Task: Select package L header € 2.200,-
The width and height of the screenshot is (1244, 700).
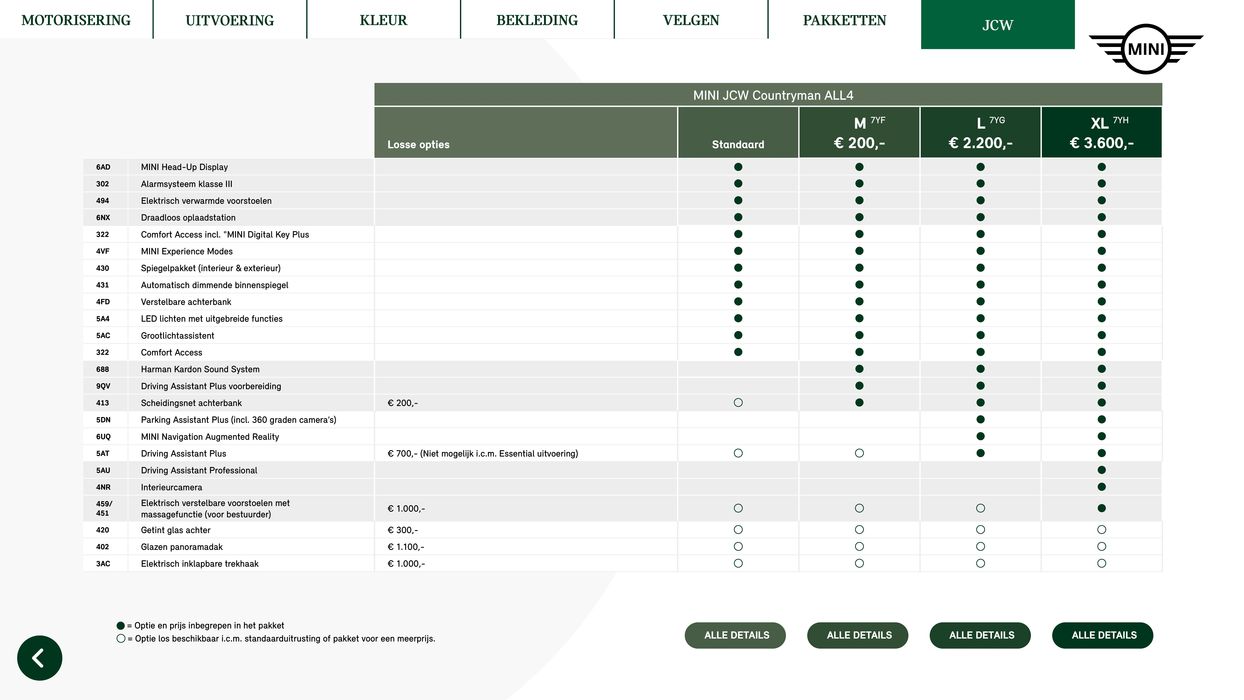Action: 980,133
